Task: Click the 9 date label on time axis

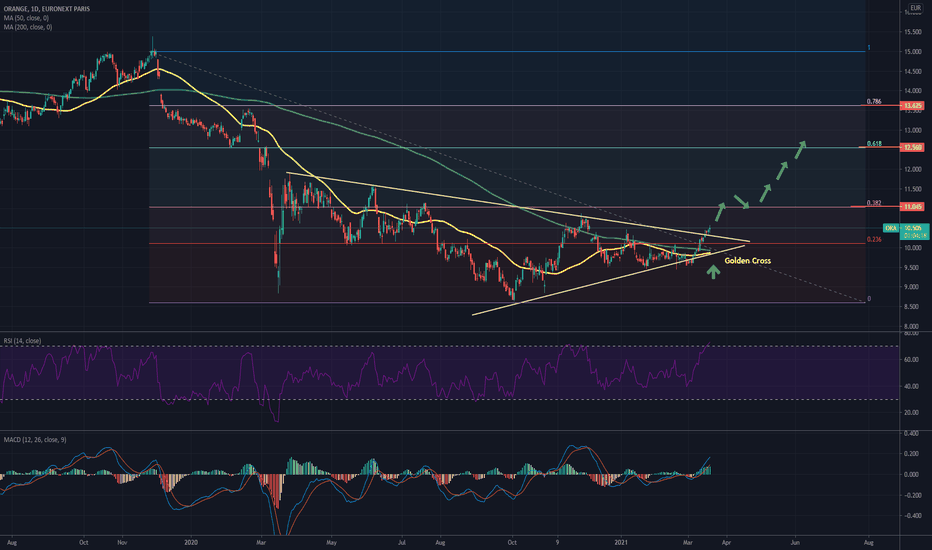Action: coord(558,542)
